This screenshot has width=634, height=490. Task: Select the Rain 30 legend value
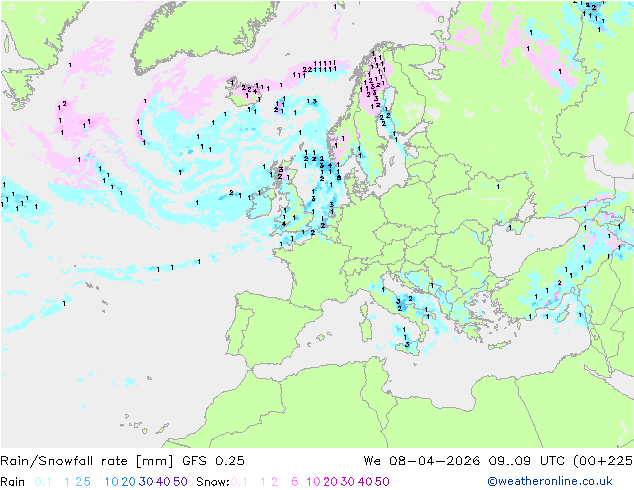(x=146, y=482)
